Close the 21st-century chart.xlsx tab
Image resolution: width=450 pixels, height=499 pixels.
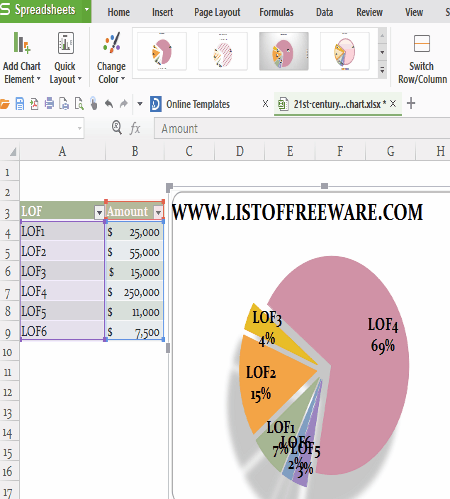[393, 103]
